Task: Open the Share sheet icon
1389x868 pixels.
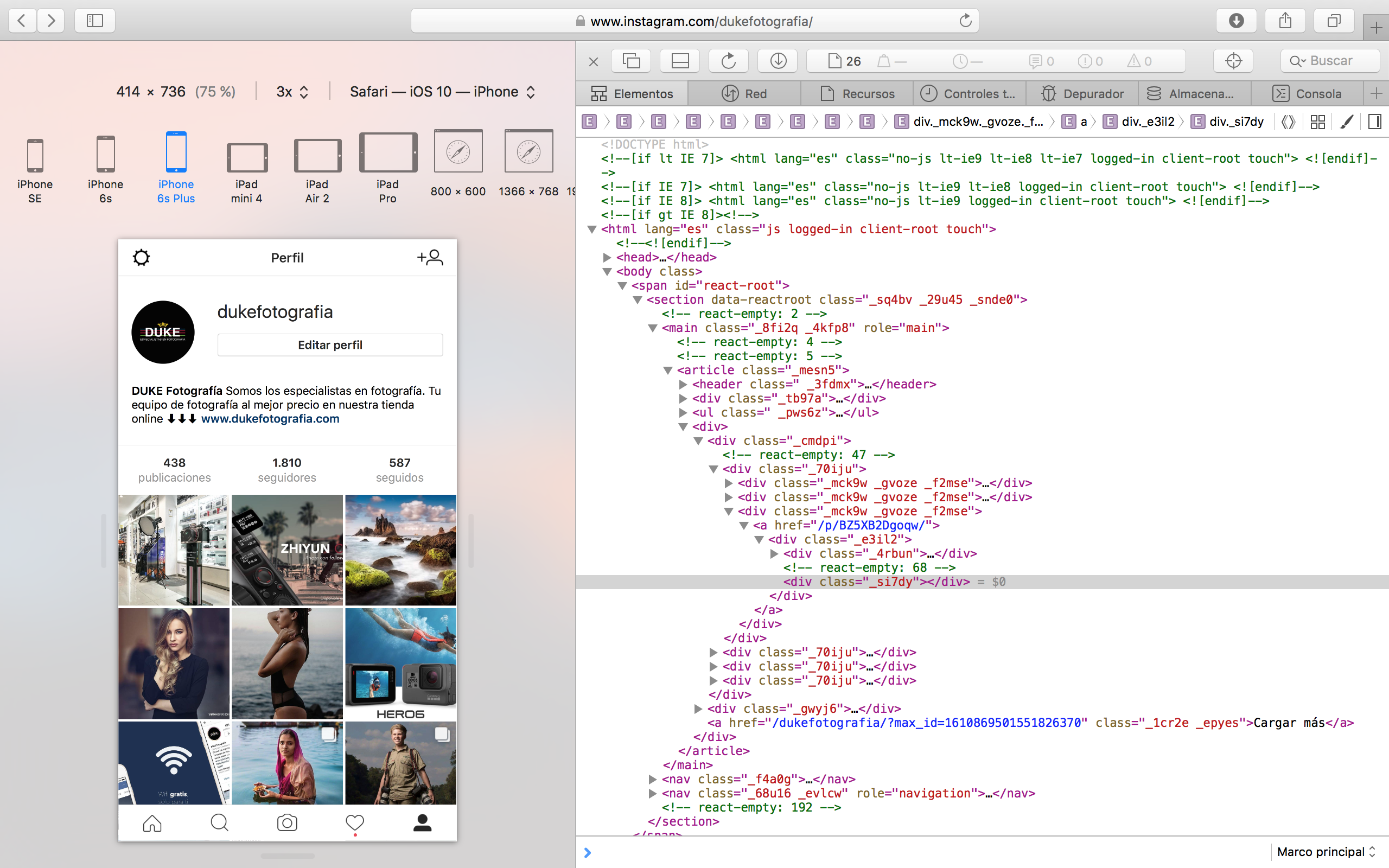Action: 1285,21
